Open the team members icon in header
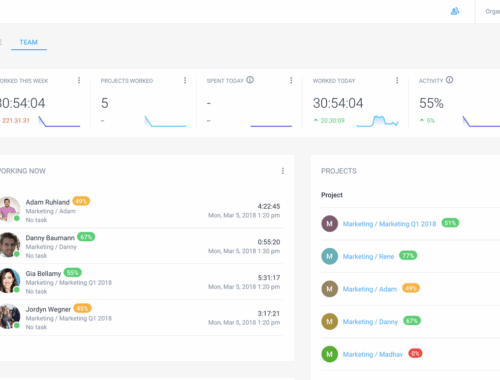The image size is (500, 380). click(x=455, y=11)
